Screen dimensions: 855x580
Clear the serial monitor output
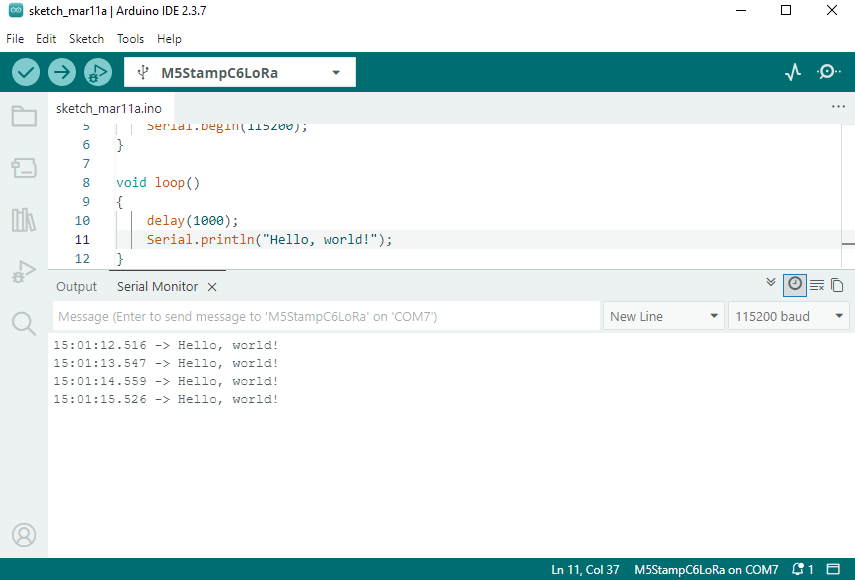pos(817,285)
